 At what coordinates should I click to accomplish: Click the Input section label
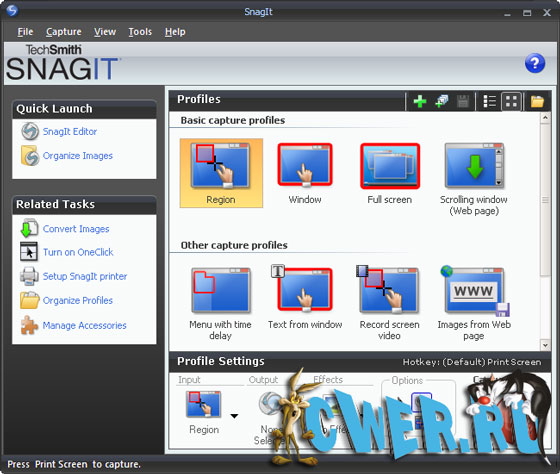pyautogui.click(x=189, y=380)
